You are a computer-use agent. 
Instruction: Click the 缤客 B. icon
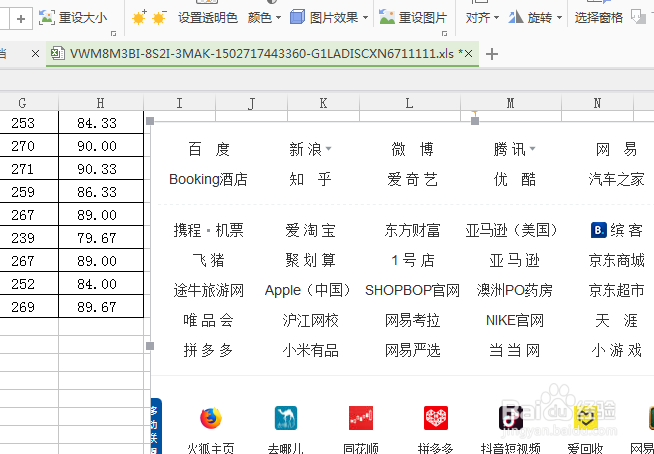pyautogui.click(x=599, y=230)
